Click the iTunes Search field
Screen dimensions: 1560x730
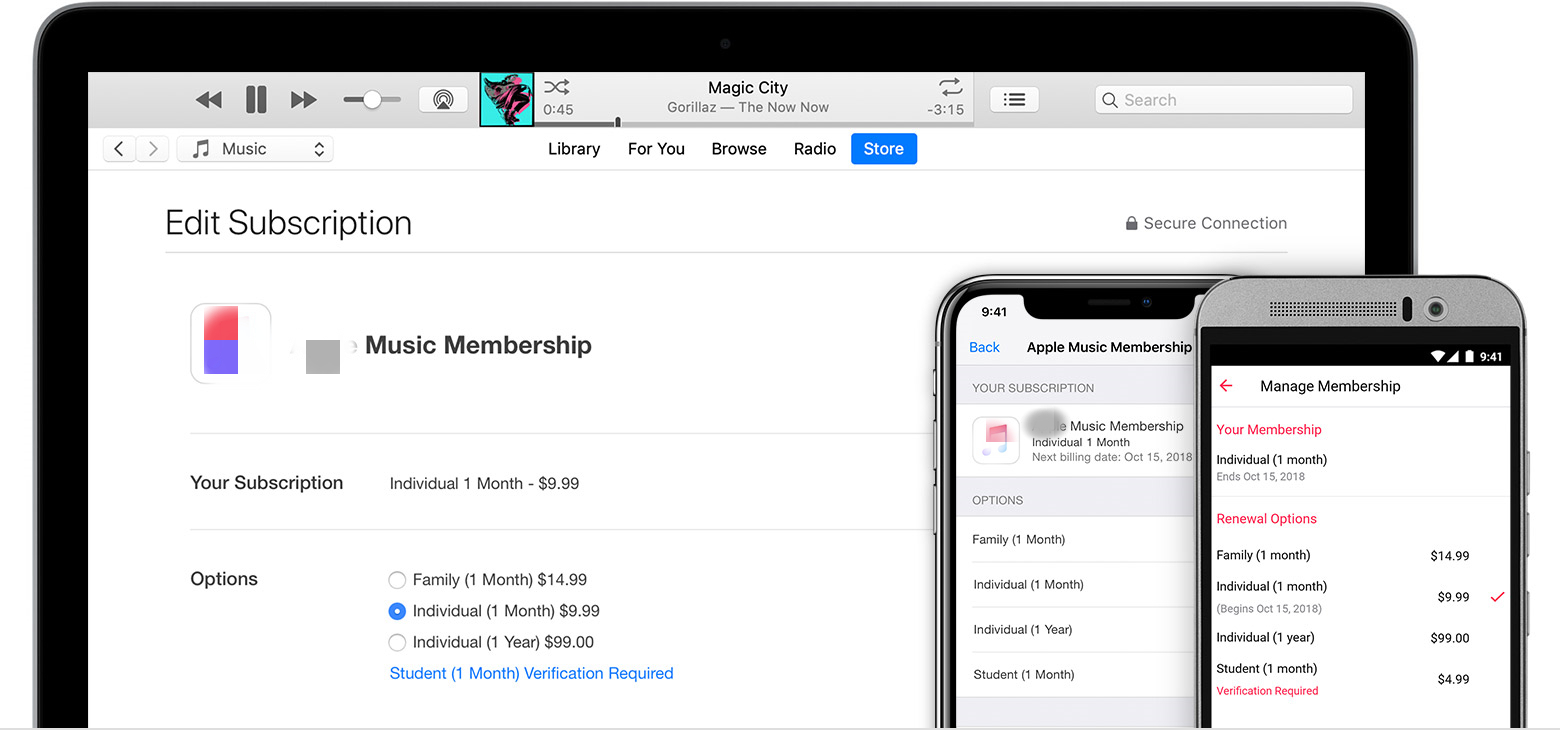point(1224,100)
